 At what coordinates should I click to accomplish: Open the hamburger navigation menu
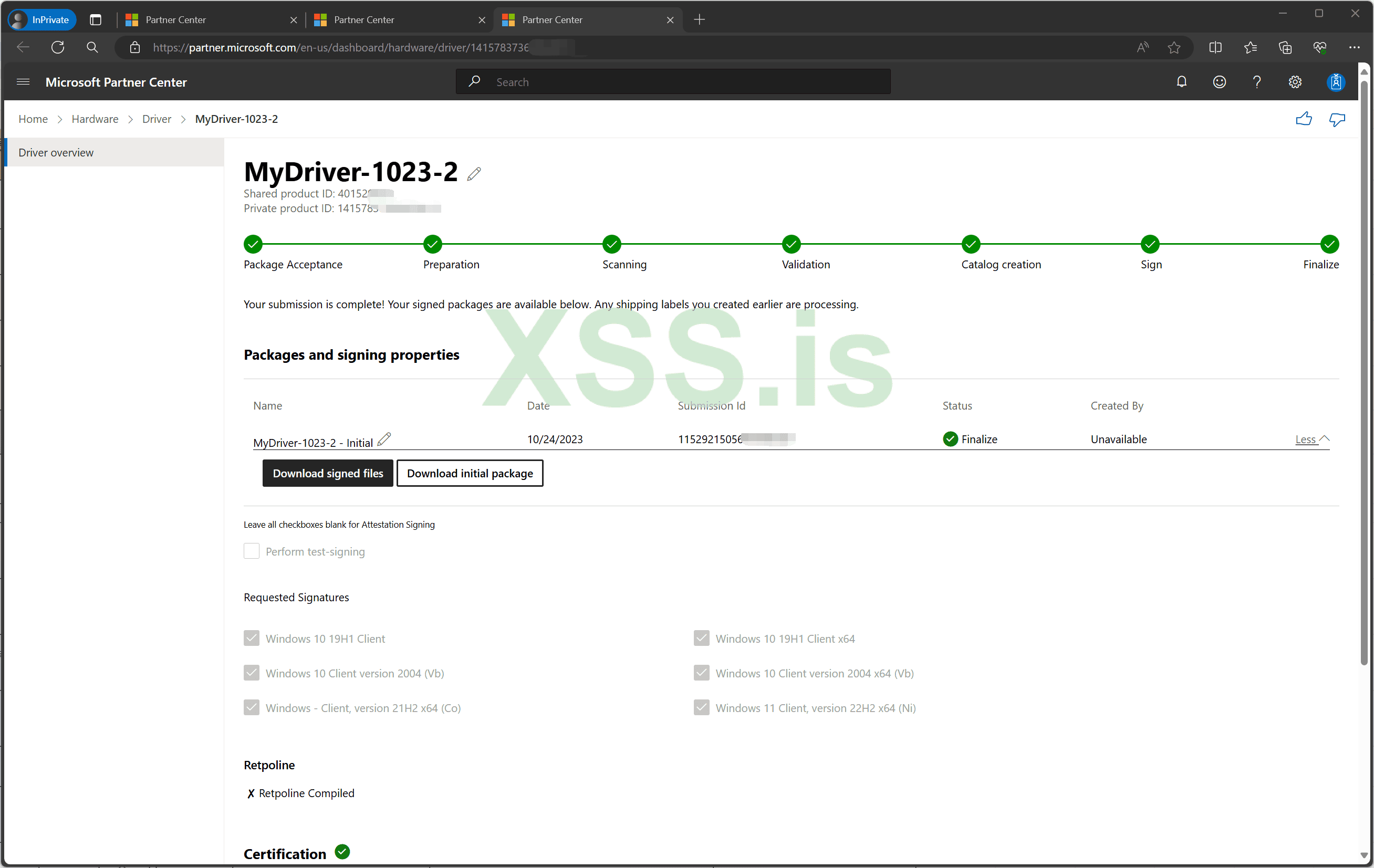(x=23, y=82)
